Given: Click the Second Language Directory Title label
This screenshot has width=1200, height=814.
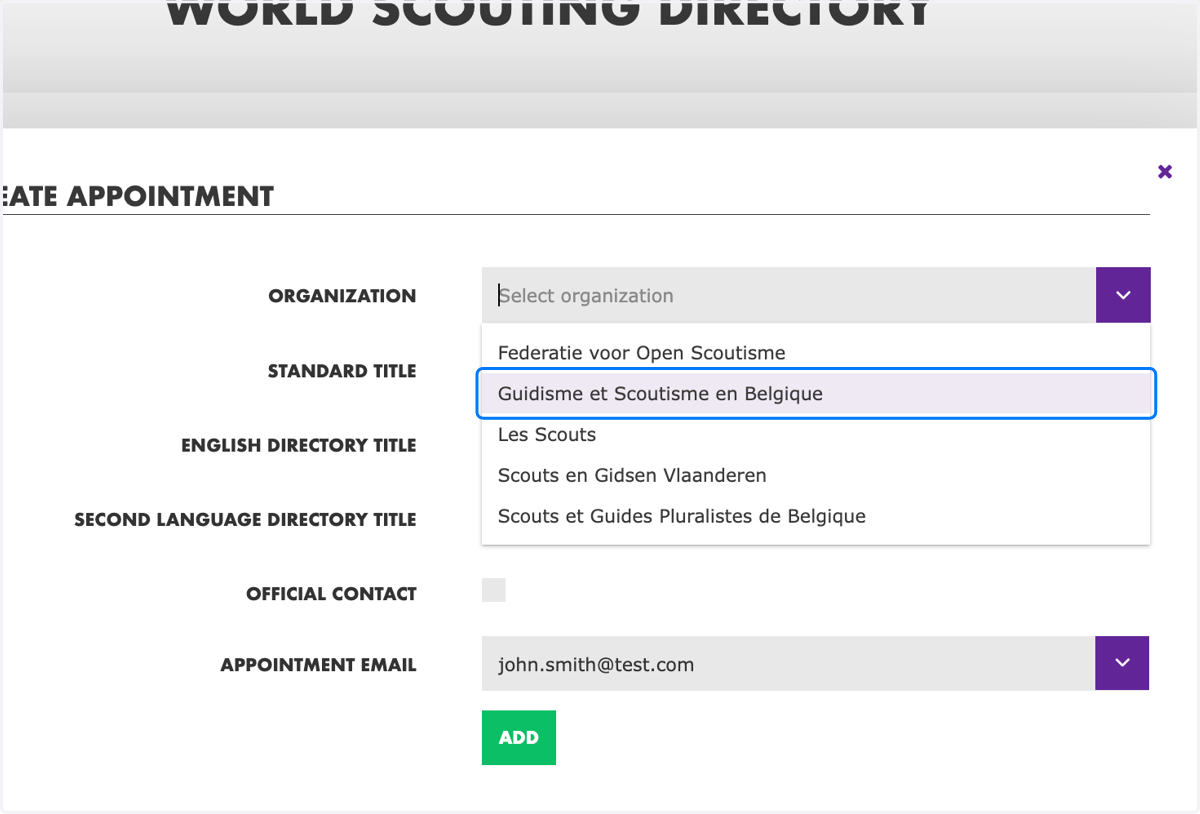Looking at the screenshot, I should click(x=245, y=520).
